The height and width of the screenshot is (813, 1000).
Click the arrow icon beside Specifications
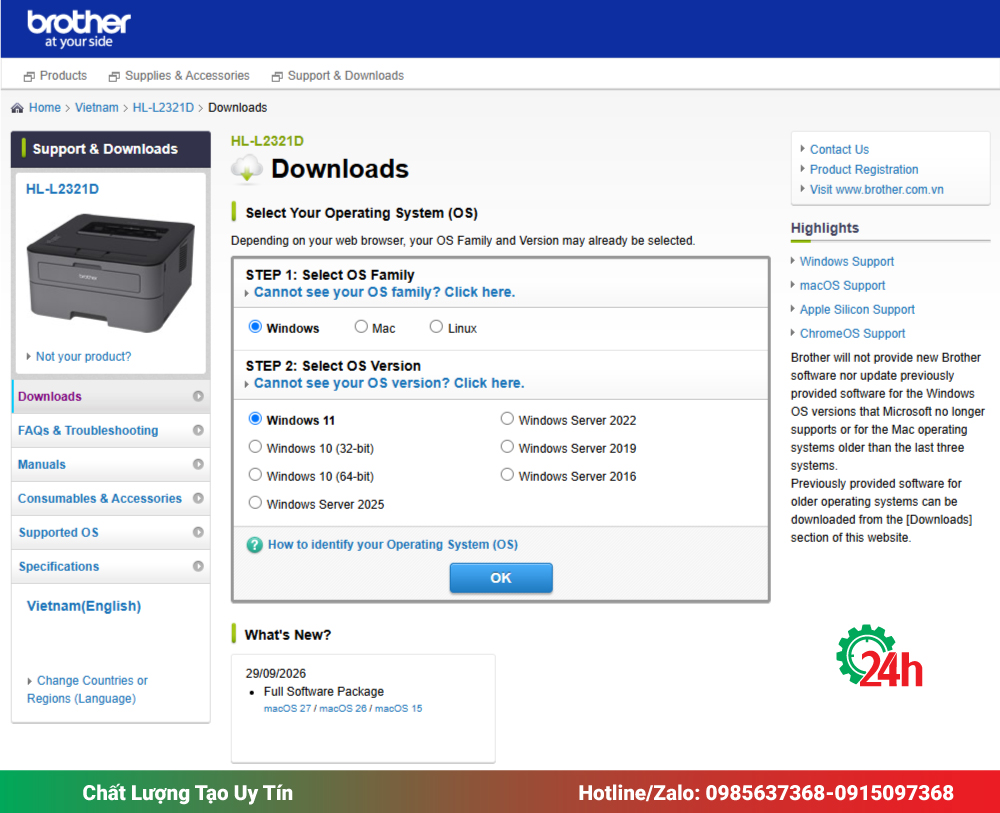[198, 566]
